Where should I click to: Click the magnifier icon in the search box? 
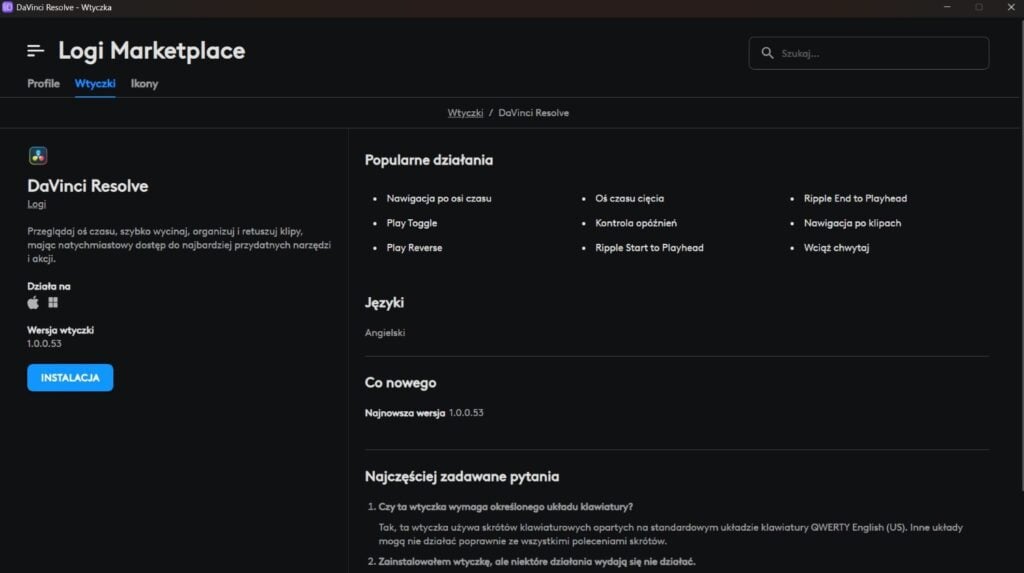coord(768,53)
